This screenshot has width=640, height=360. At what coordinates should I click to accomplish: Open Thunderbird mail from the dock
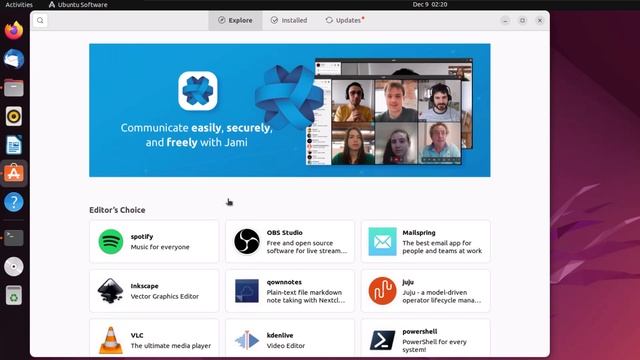click(14, 59)
